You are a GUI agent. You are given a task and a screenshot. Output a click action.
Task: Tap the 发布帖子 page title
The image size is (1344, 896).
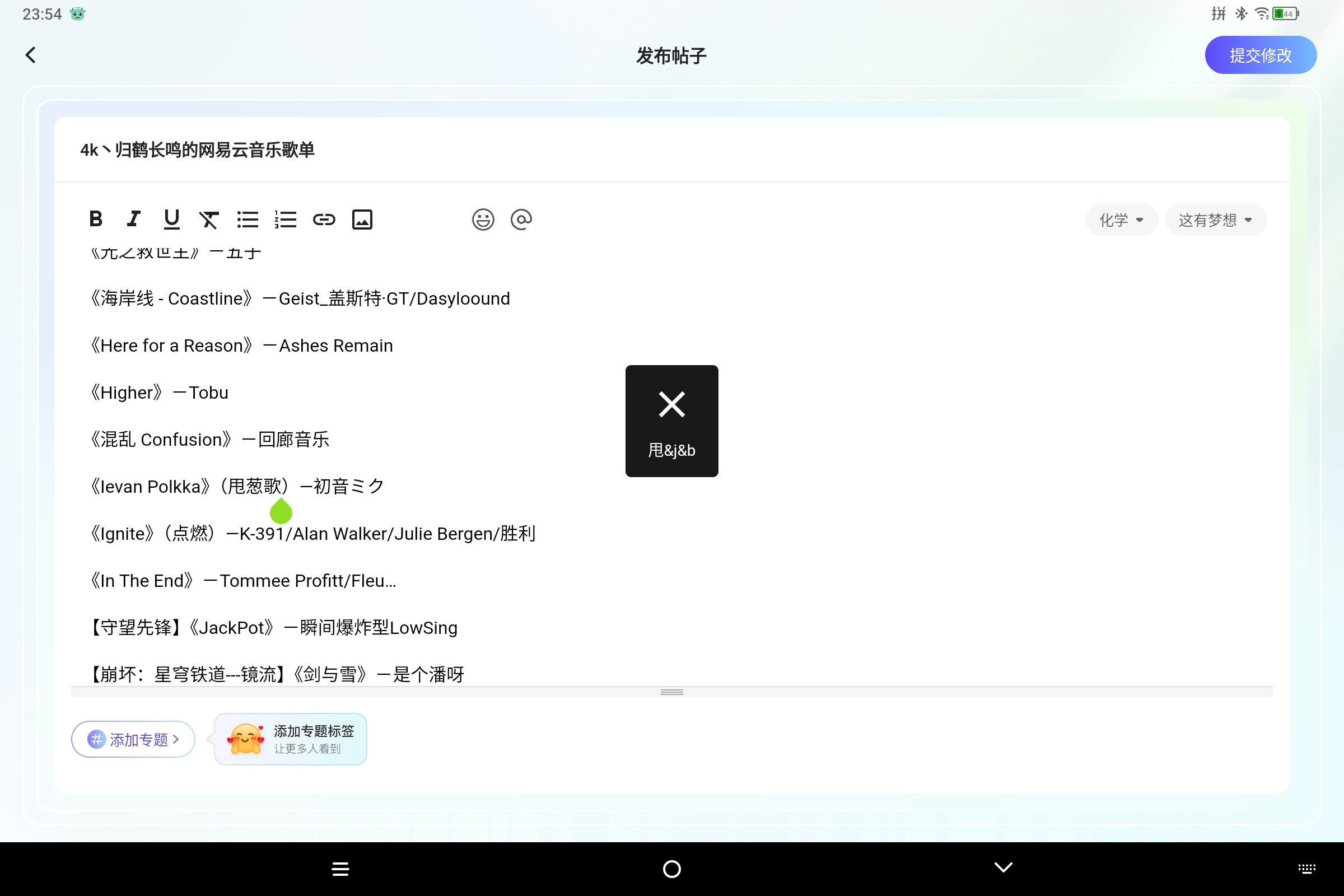671,55
